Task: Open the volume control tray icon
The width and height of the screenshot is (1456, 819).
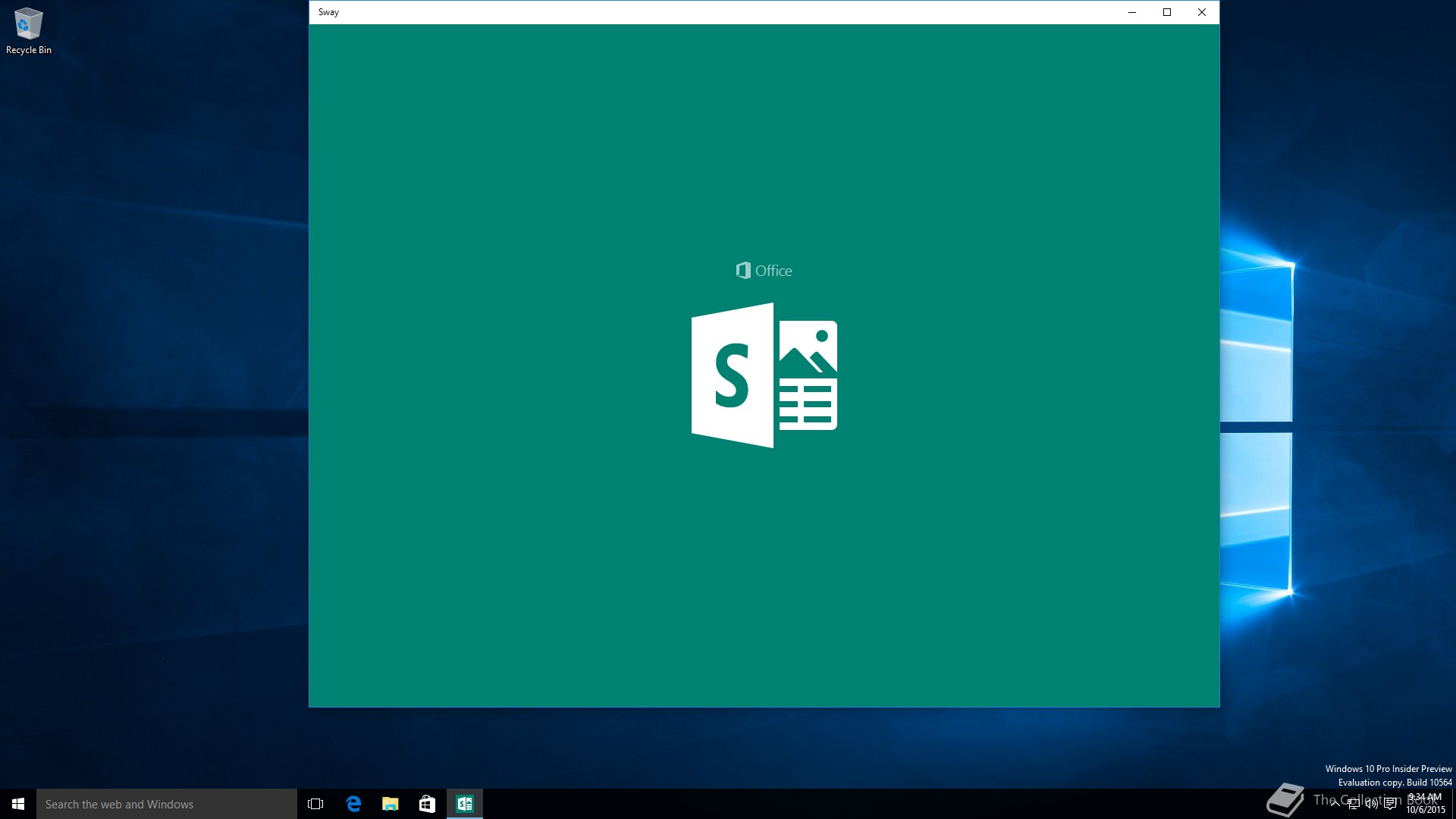Action: 1372,804
